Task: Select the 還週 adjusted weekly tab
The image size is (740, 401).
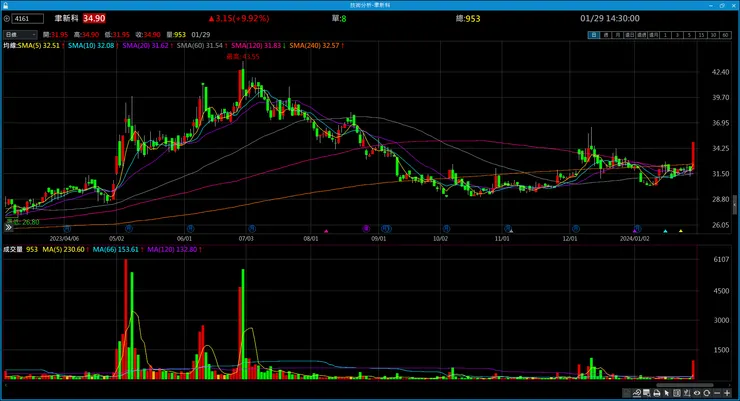Action: [x=641, y=35]
